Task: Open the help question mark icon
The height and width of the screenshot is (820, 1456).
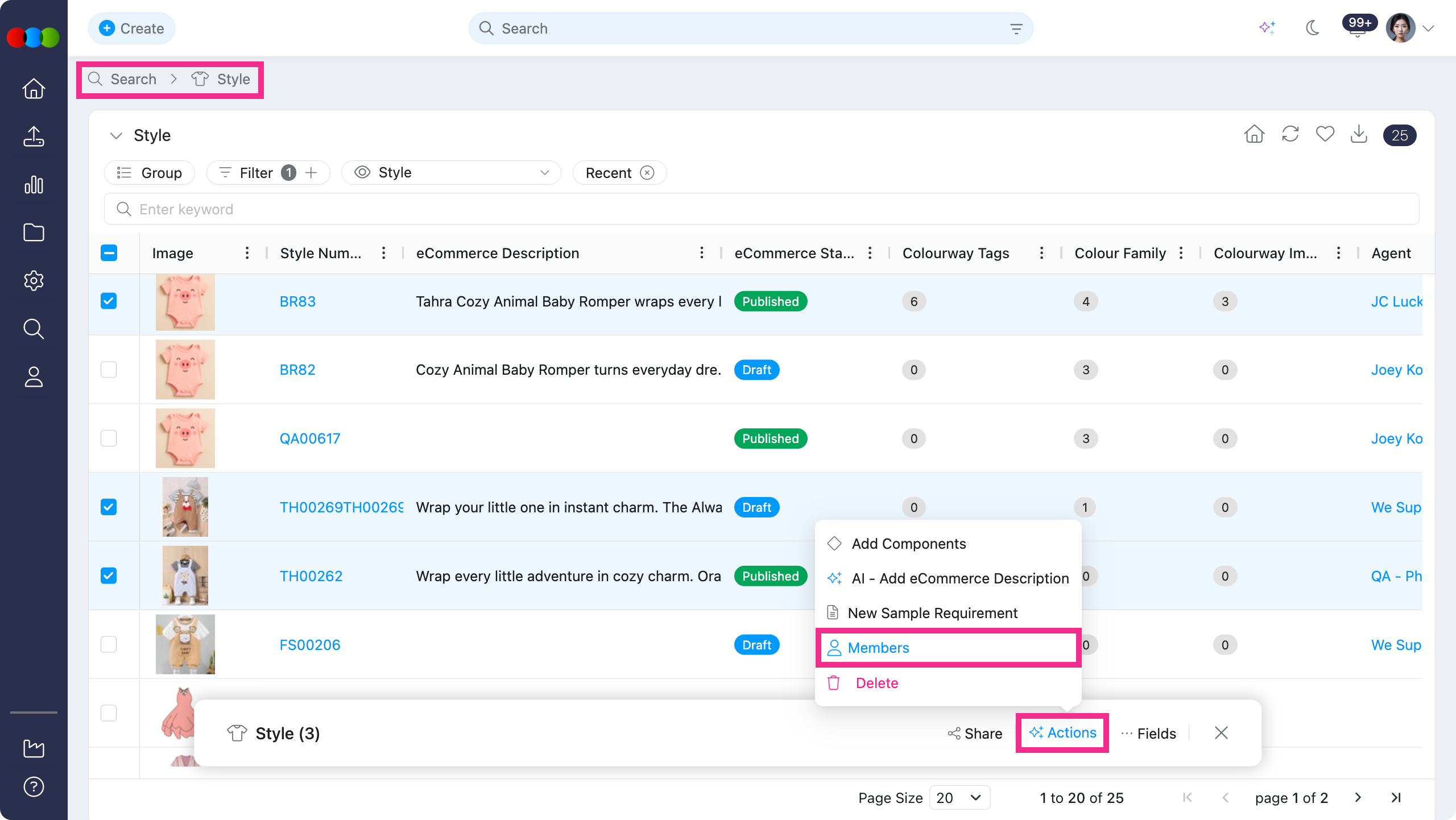Action: coord(34,787)
